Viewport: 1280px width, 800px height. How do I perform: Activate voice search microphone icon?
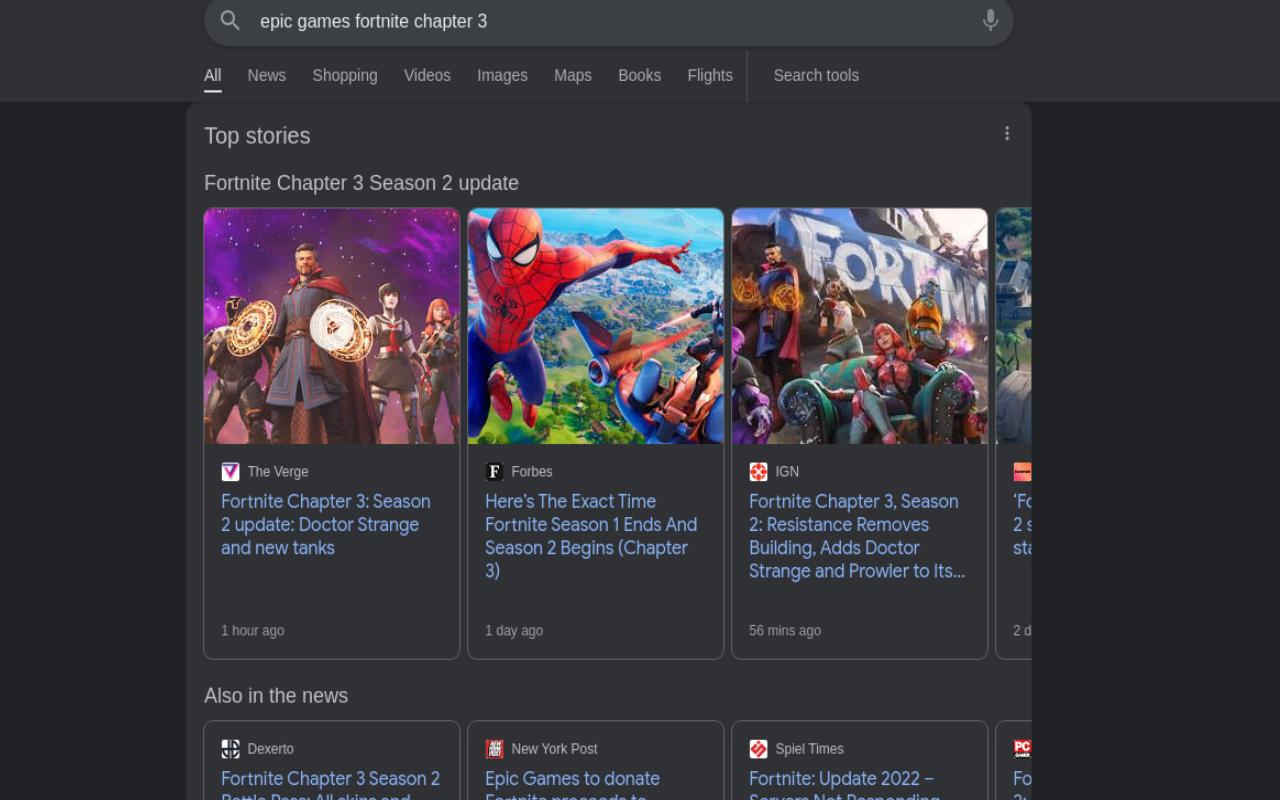990,20
